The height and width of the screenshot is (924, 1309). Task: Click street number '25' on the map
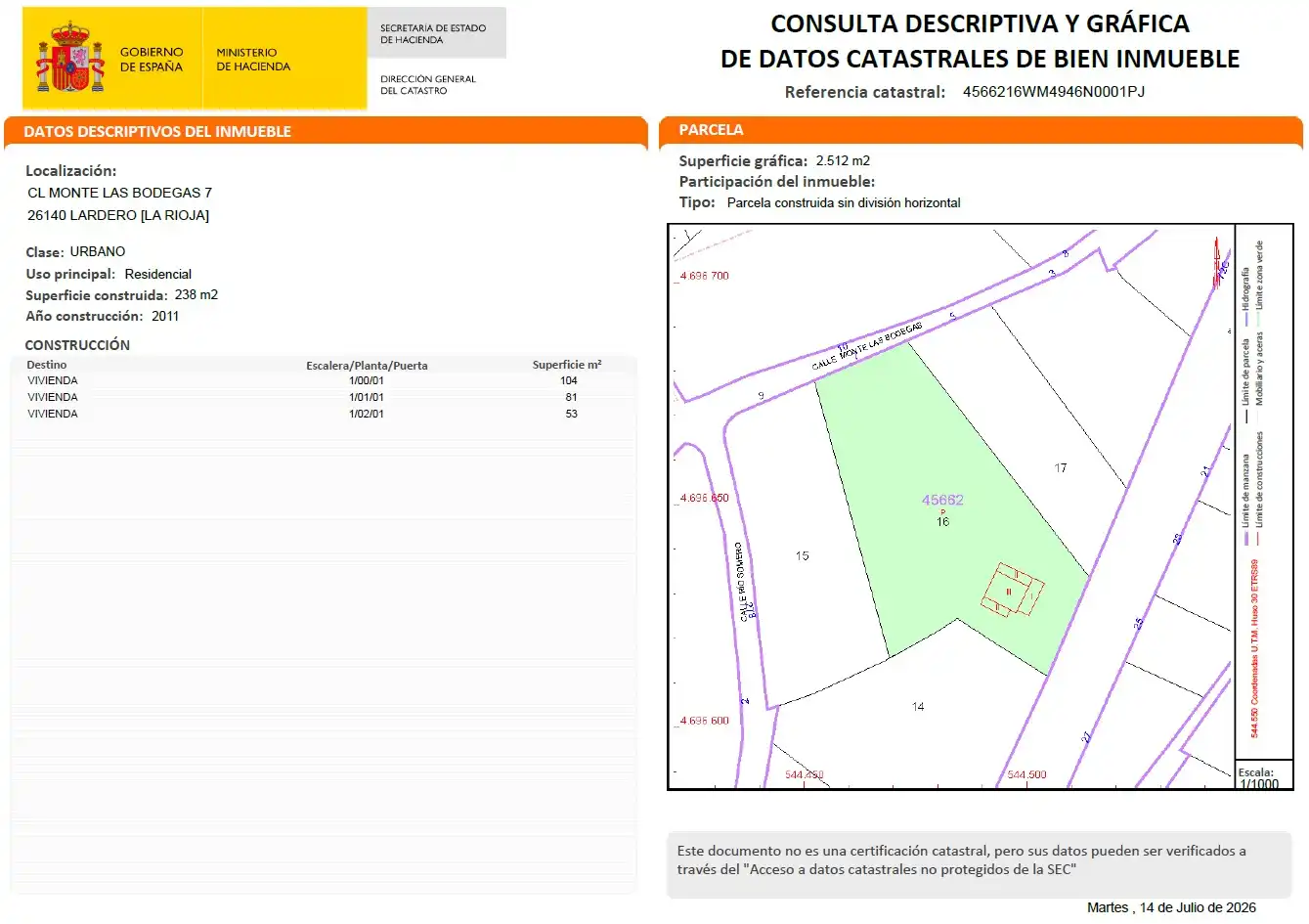point(1139,623)
